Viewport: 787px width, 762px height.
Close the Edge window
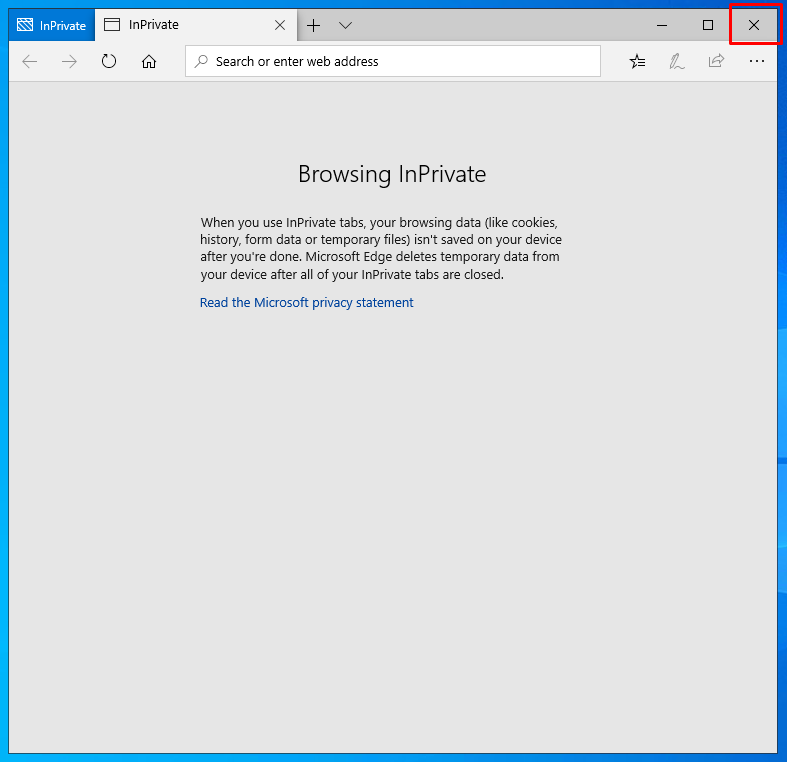[754, 25]
